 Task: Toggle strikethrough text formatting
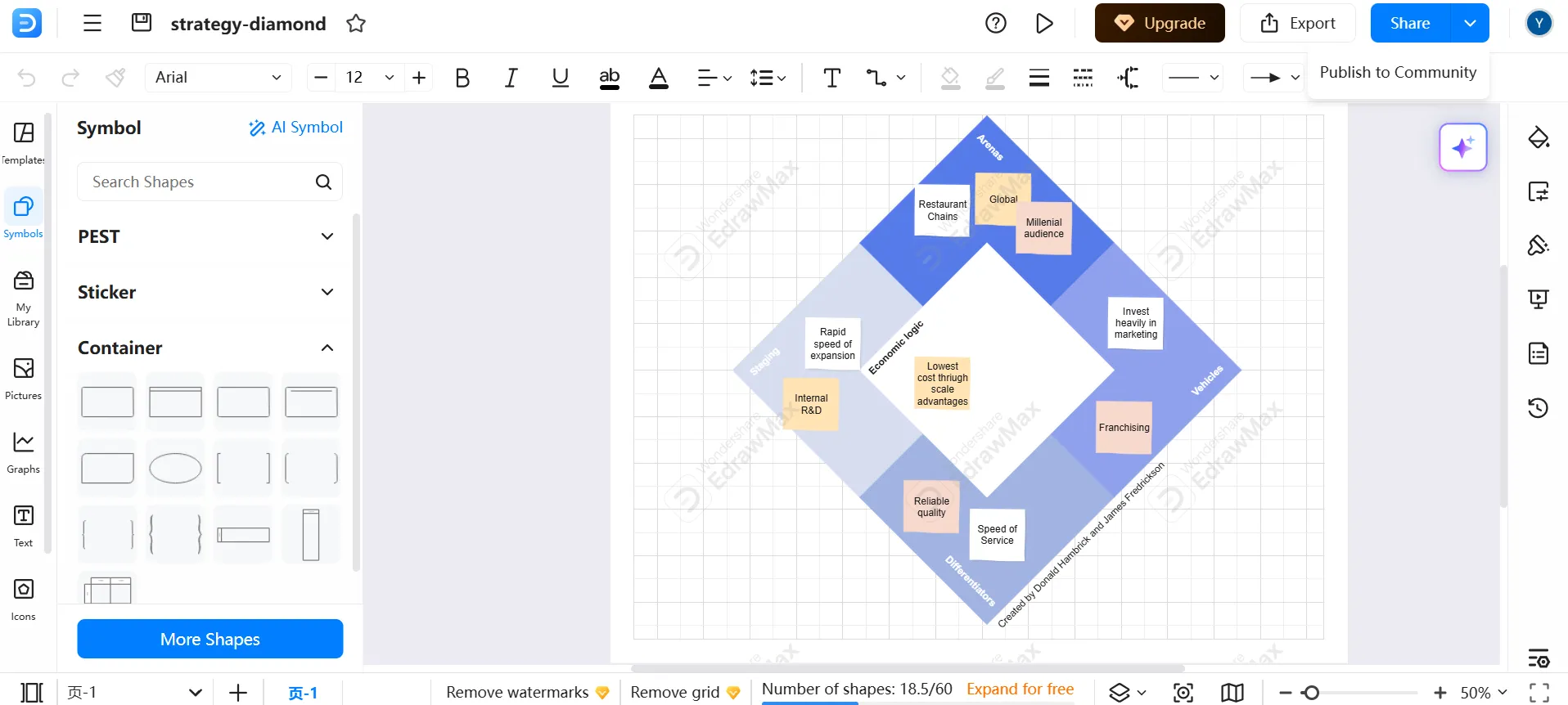(610, 78)
